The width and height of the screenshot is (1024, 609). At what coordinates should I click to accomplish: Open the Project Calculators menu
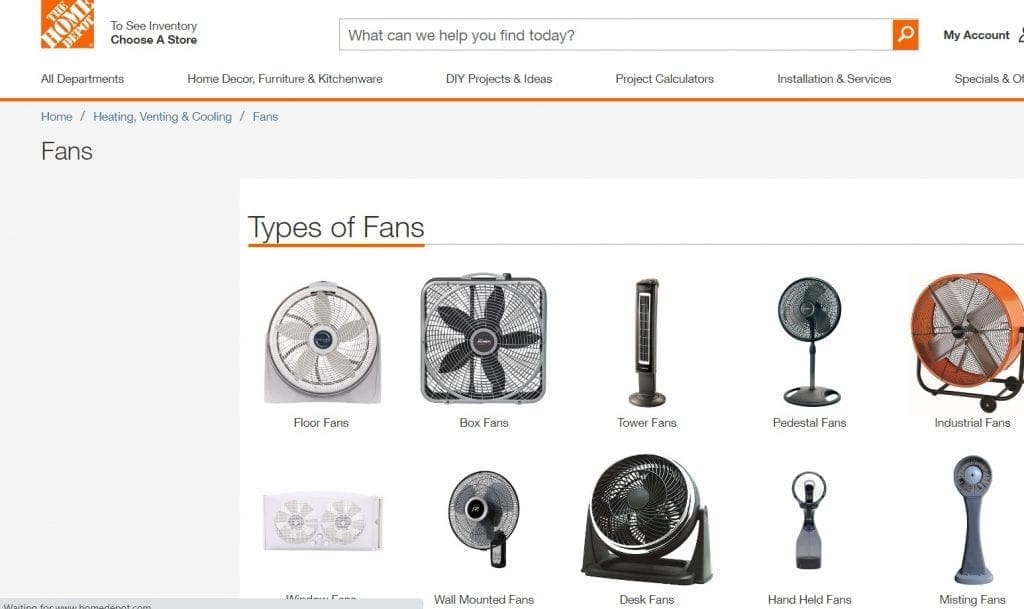click(x=665, y=79)
